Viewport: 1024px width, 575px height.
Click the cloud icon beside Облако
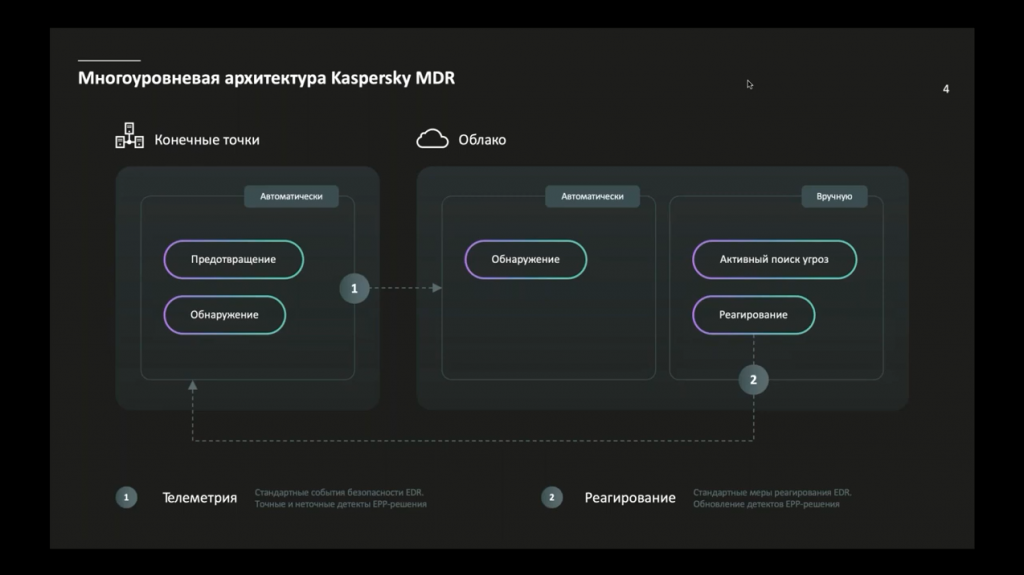(432, 139)
